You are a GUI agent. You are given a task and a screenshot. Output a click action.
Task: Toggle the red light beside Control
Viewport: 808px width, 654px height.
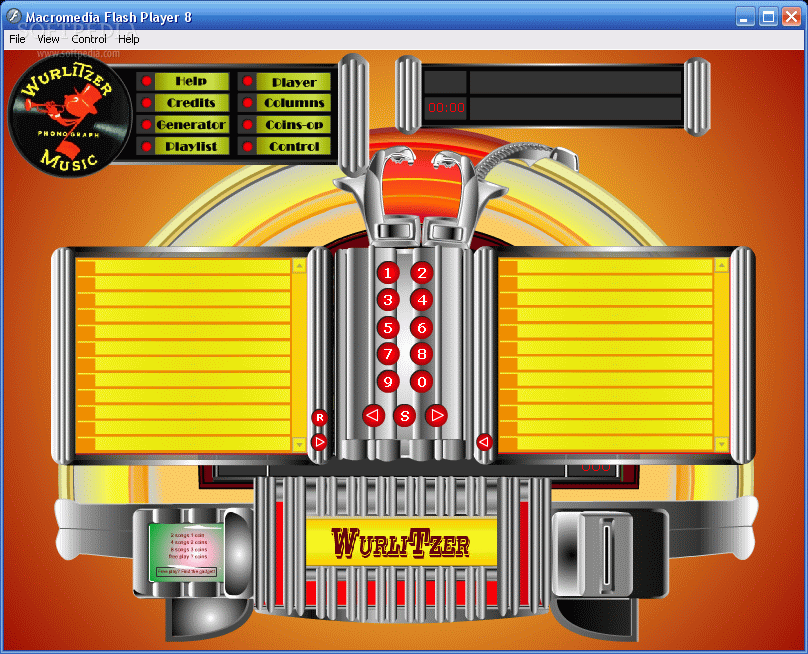point(248,146)
